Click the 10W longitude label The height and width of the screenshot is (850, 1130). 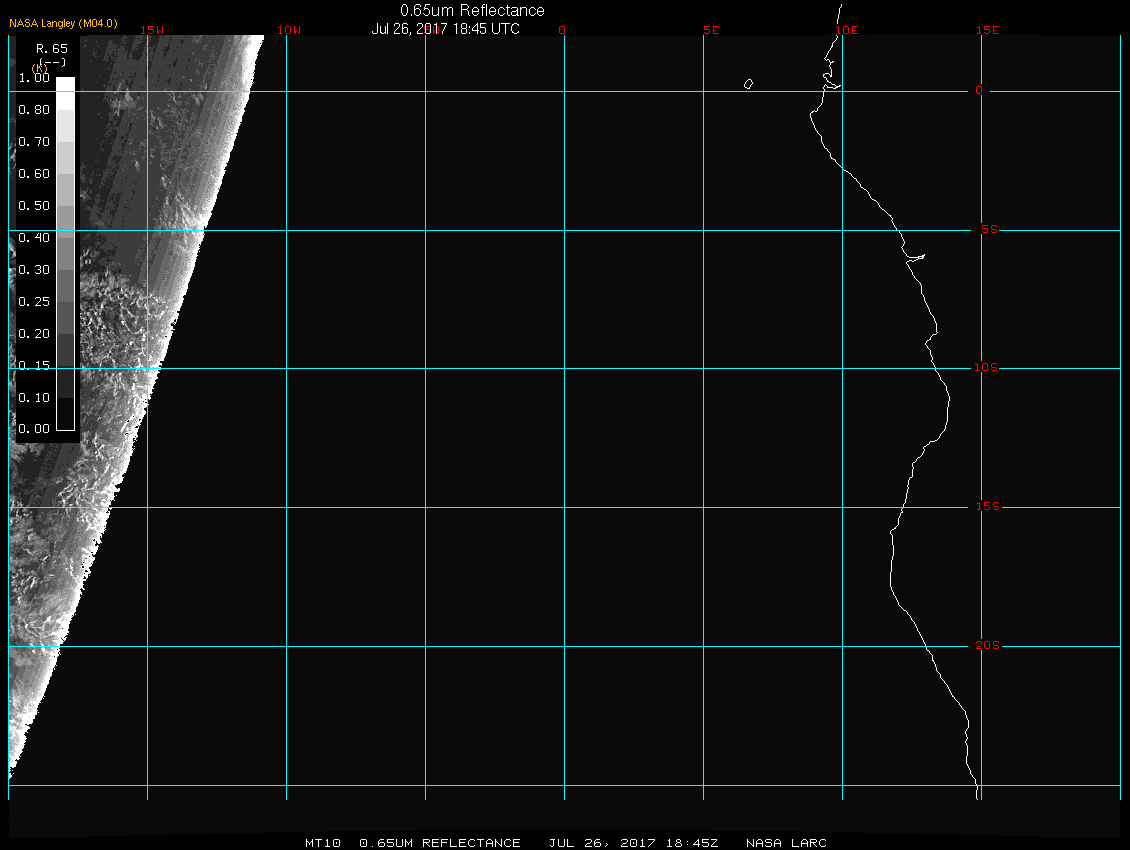[288, 30]
